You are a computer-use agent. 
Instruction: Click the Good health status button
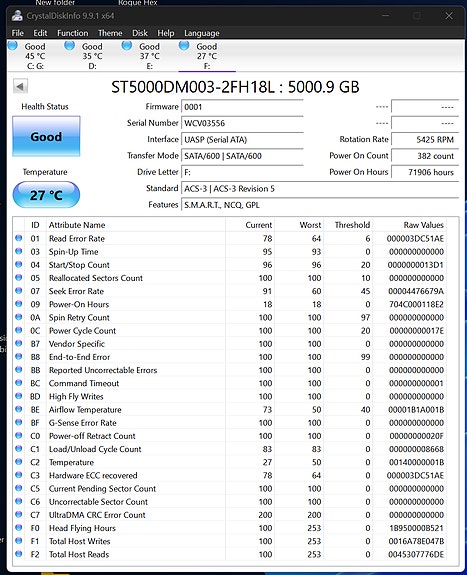pos(46,136)
